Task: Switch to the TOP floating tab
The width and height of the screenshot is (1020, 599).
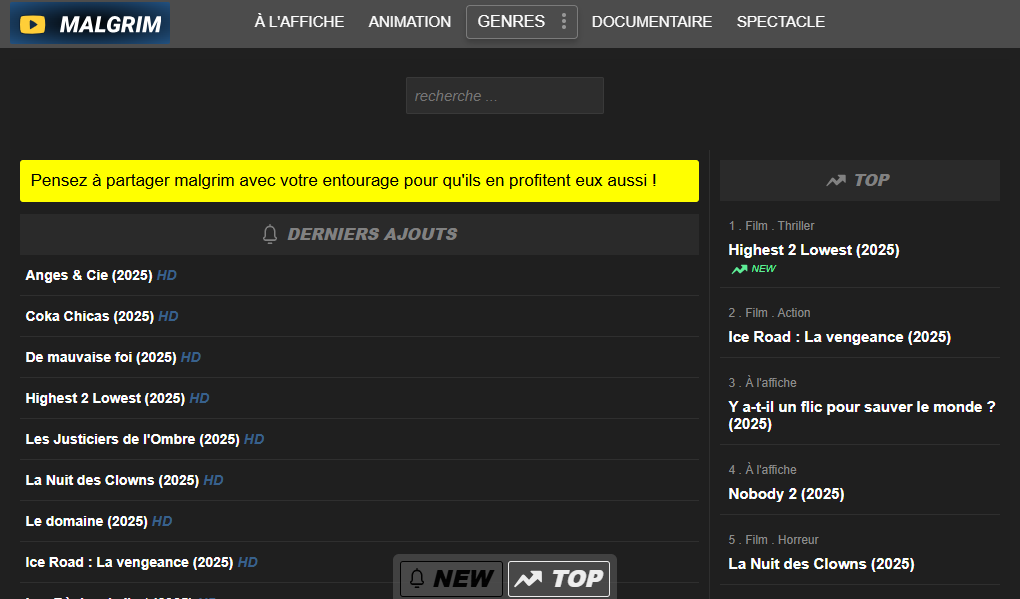Action: (x=559, y=578)
